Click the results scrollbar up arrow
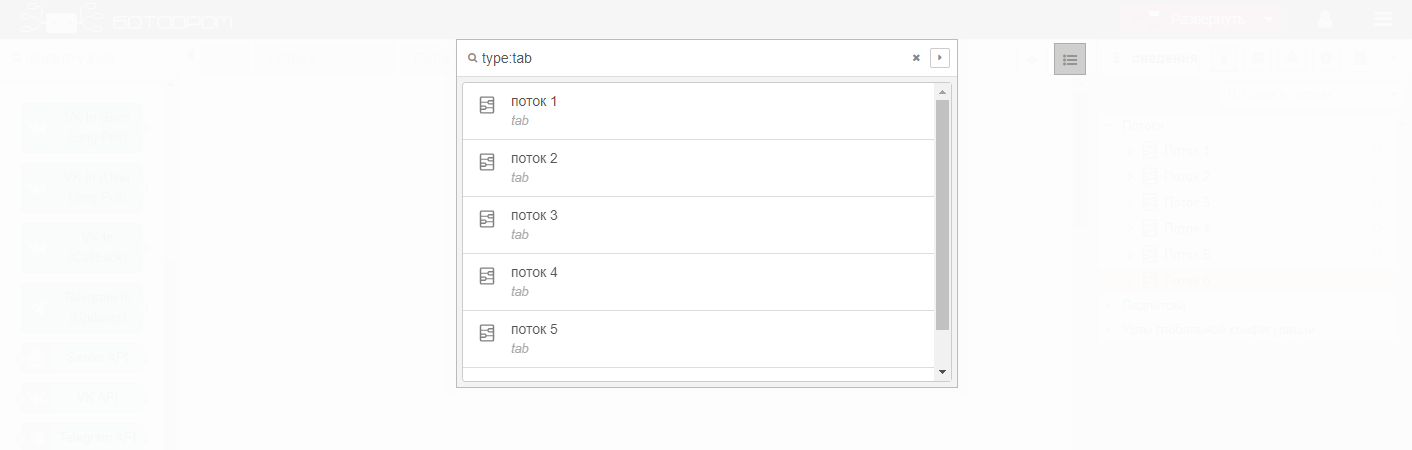The image size is (1412, 450). (942, 92)
